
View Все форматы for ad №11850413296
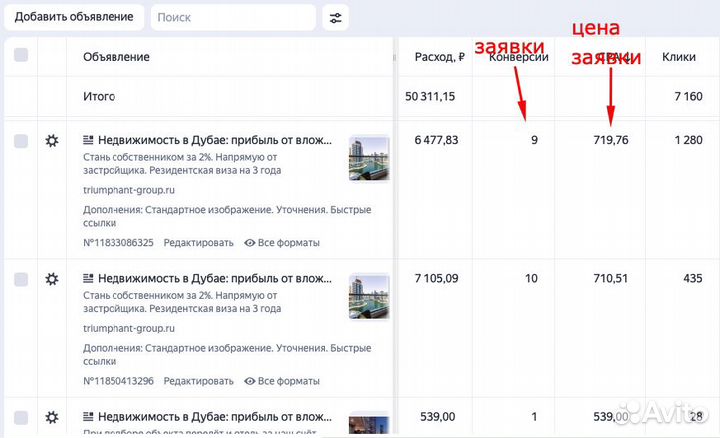tap(282, 381)
